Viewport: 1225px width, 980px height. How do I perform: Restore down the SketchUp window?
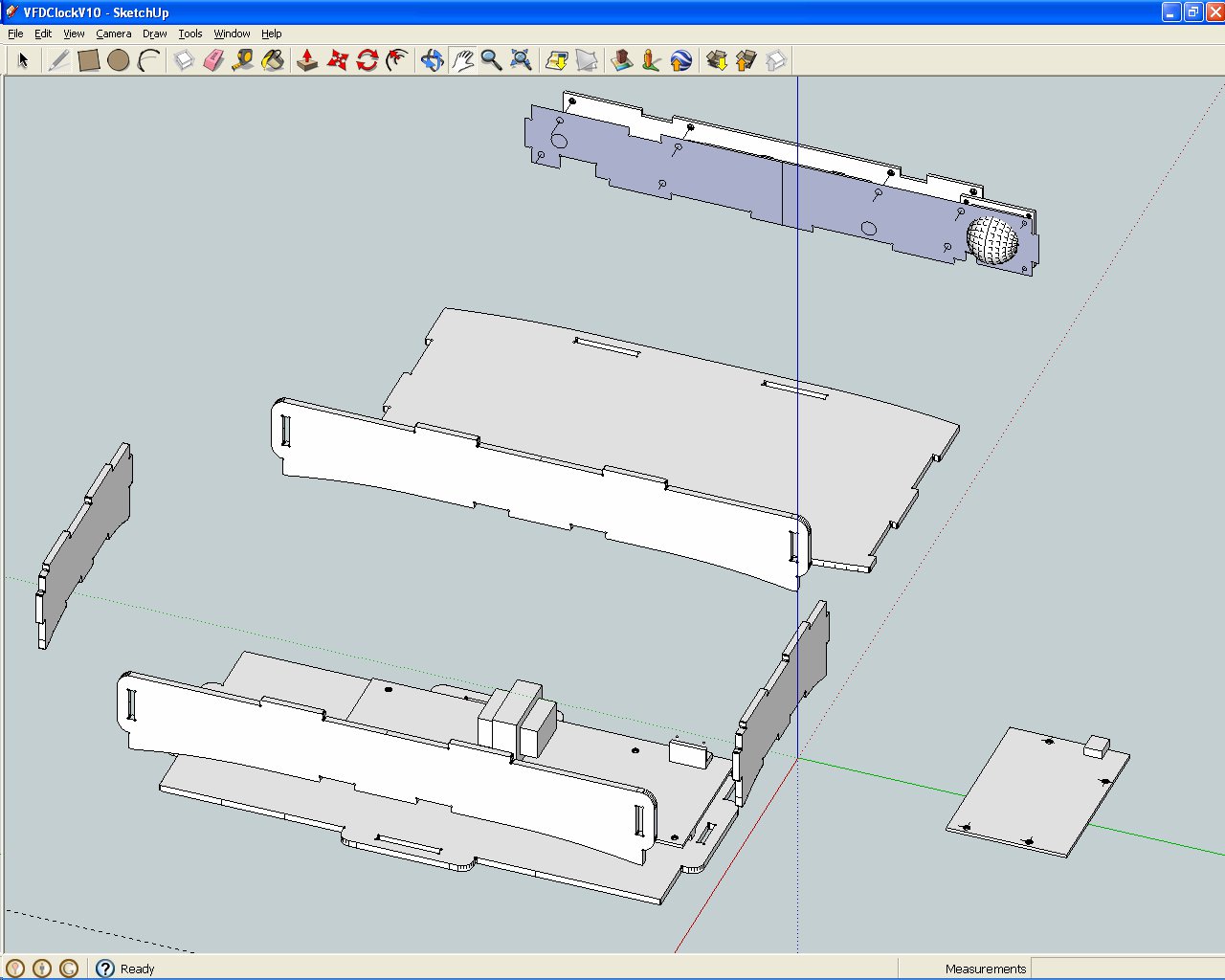tap(1192, 12)
